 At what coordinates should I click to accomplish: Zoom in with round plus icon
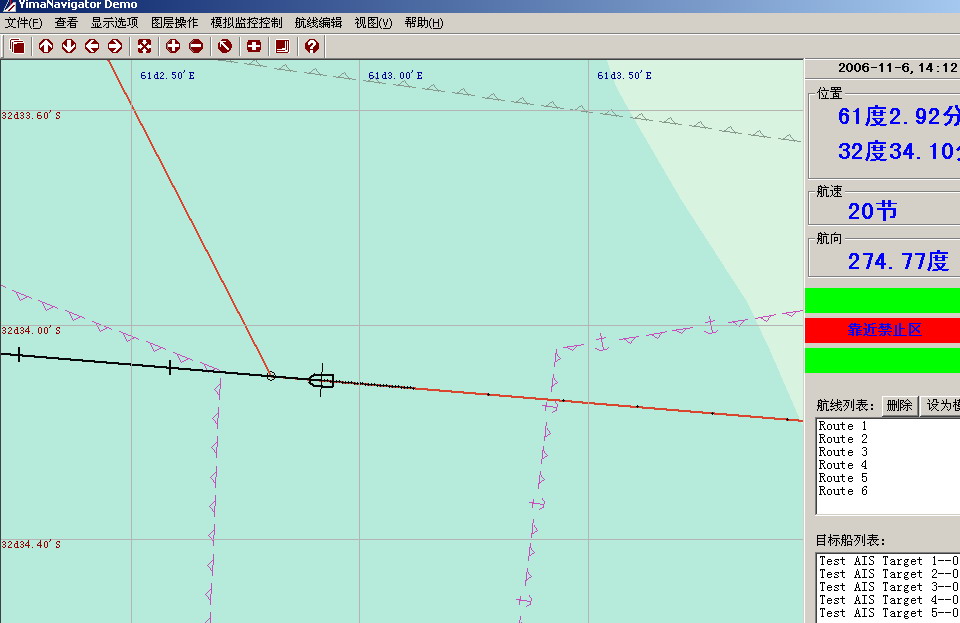173,46
